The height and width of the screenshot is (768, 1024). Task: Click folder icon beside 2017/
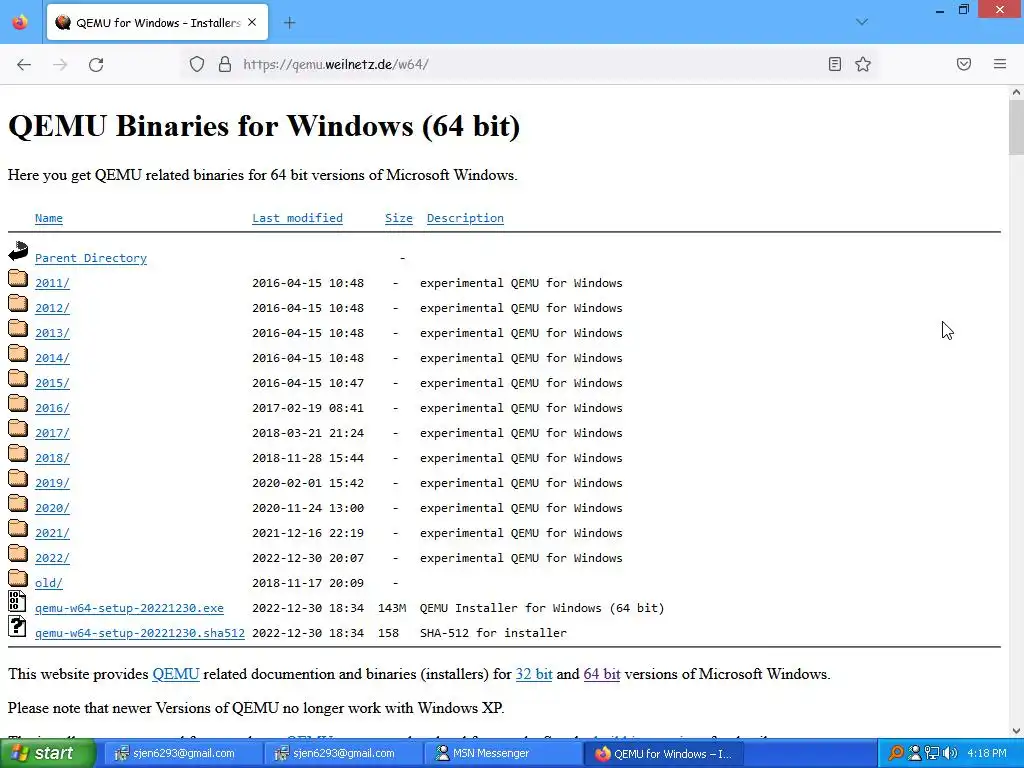click(18, 428)
